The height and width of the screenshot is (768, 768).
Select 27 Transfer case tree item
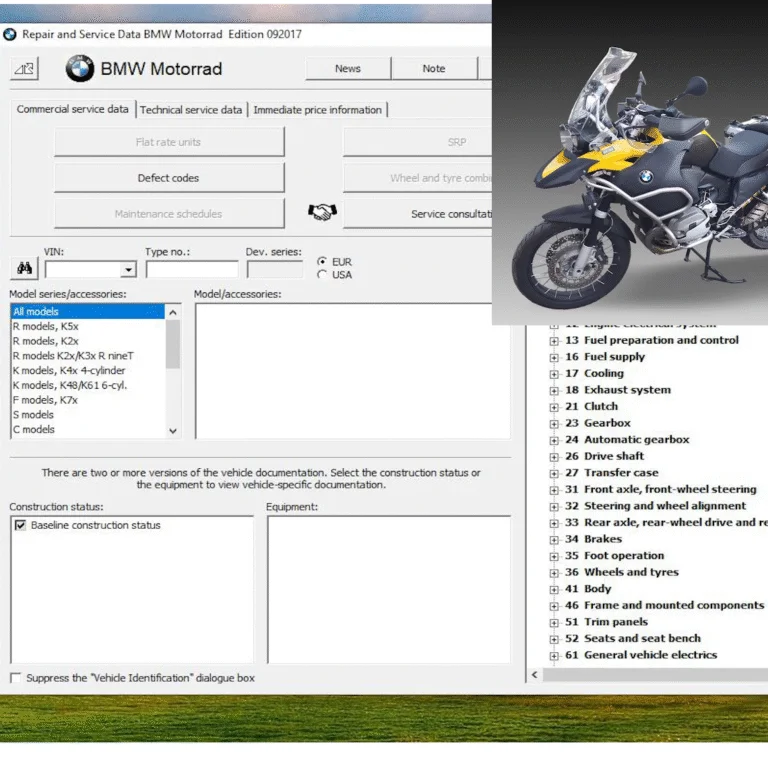click(612, 473)
